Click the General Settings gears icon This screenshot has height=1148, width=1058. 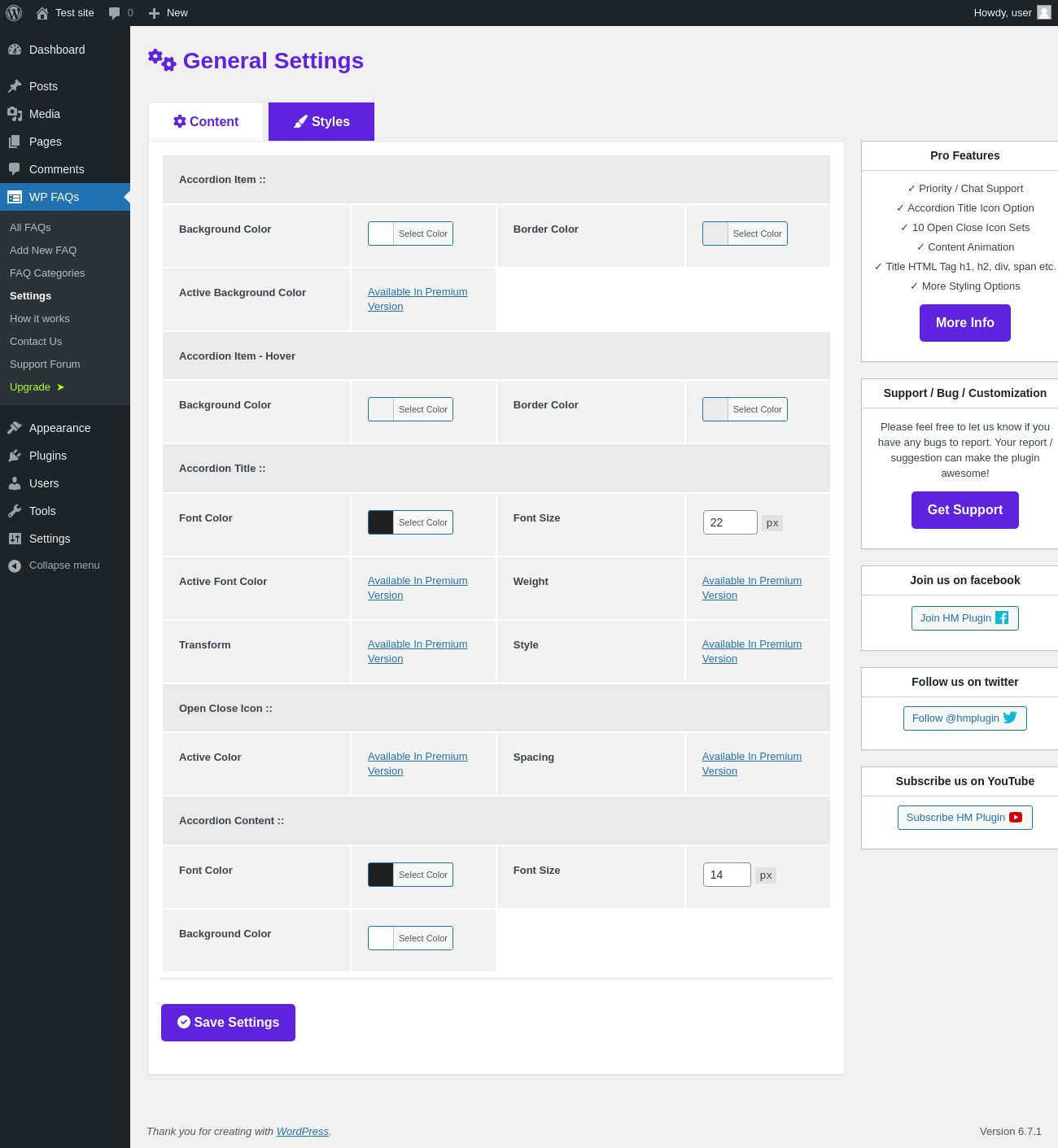point(162,60)
